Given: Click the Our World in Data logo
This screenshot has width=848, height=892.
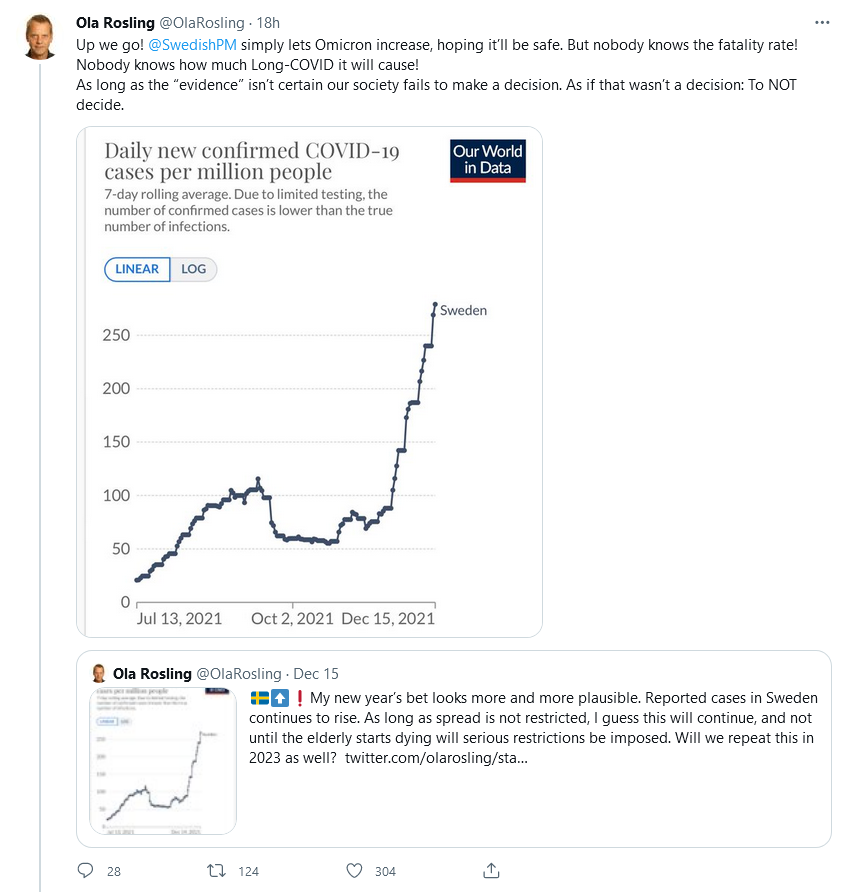Looking at the screenshot, I should click(x=488, y=161).
